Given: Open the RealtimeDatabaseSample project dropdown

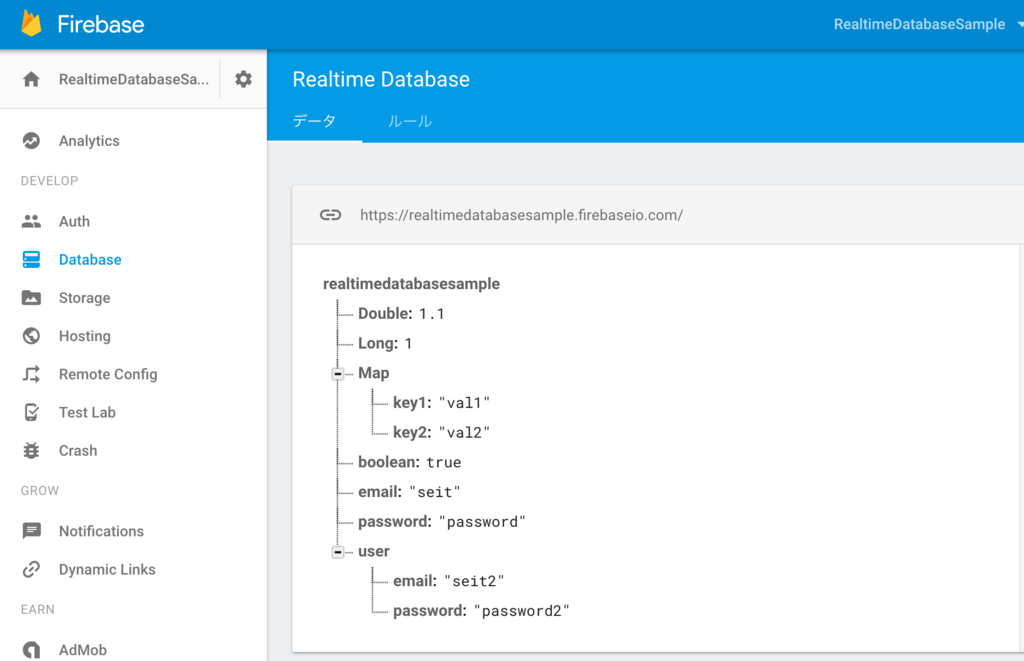Looking at the screenshot, I should click(x=927, y=24).
